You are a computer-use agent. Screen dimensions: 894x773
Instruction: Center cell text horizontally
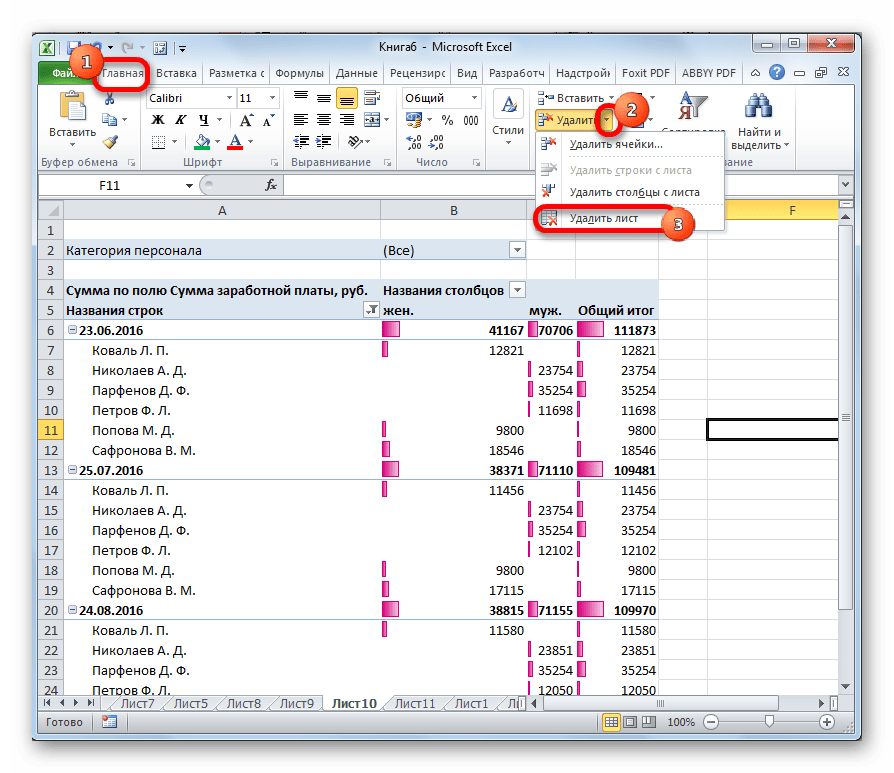click(x=324, y=120)
